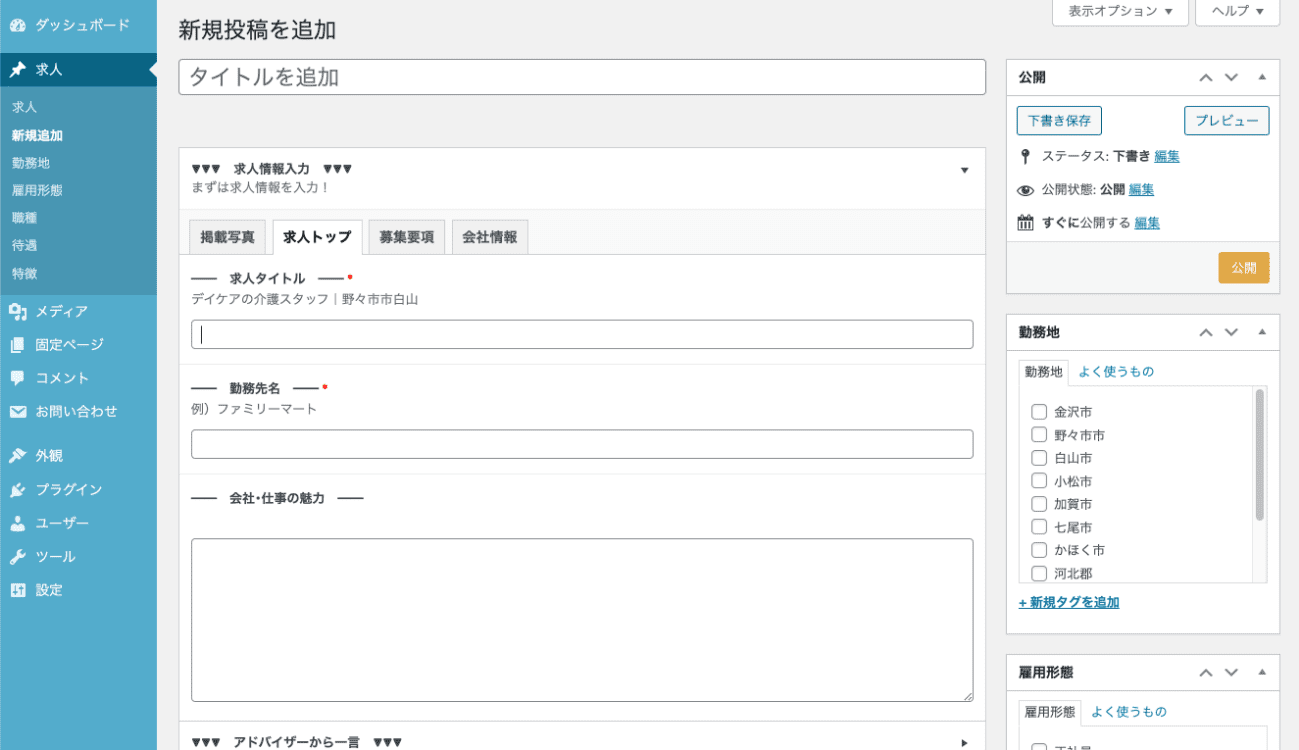Screen dimensions: 1299x750
Task: Select the 求人トップ tab
Action: (317, 237)
